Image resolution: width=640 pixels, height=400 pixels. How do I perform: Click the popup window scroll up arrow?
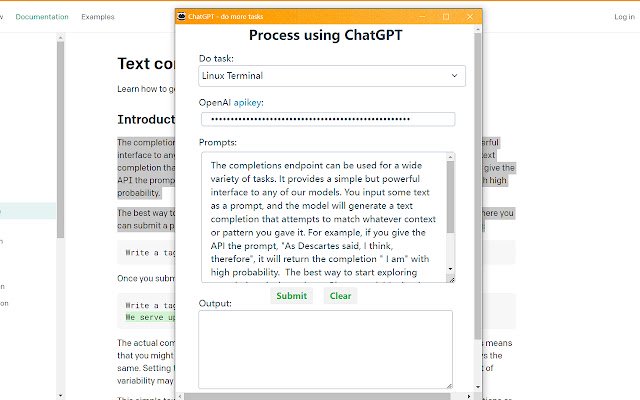(x=478, y=29)
